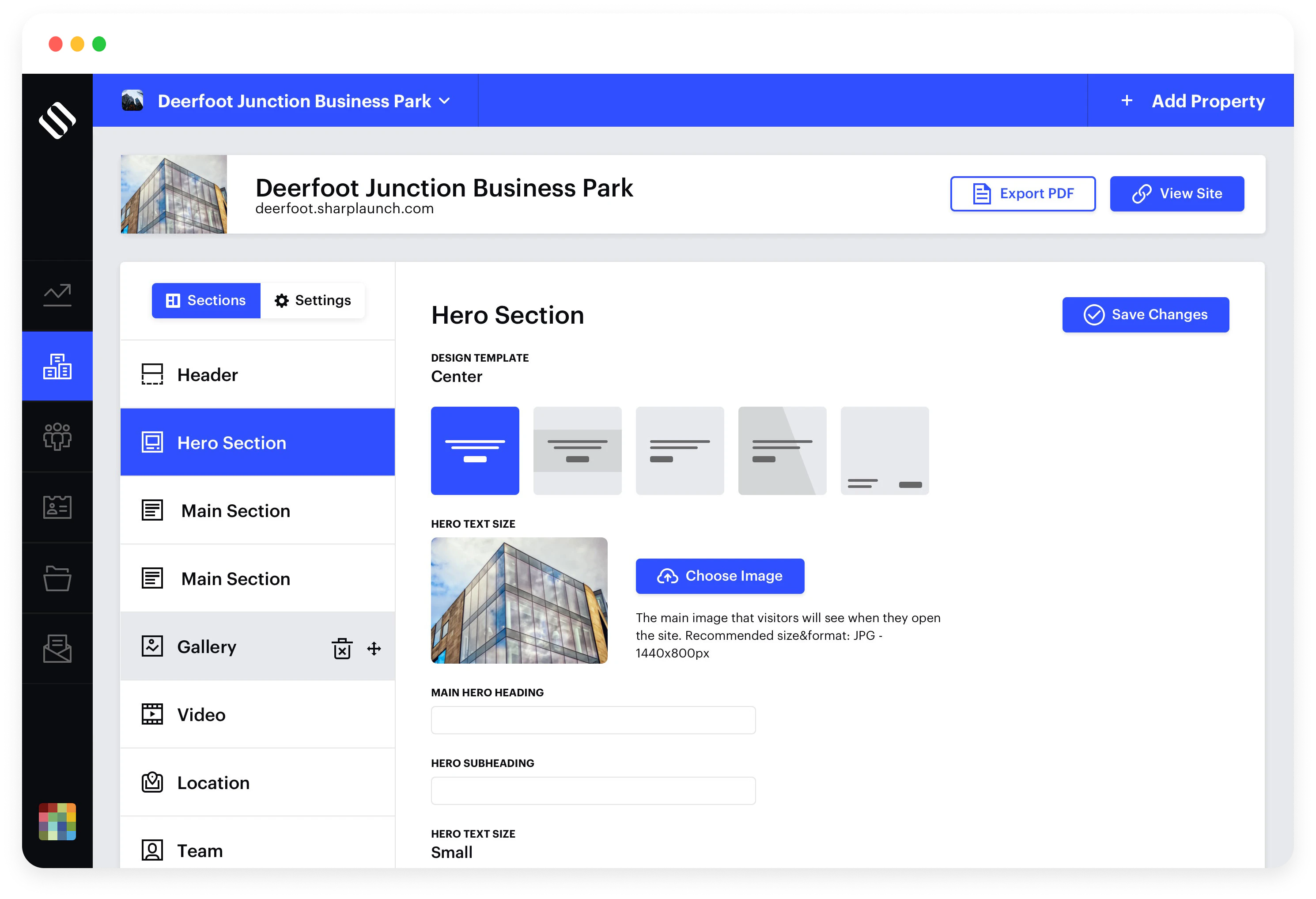Click the Export PDF button
Viewport: 1316px width, 899px height.
coord(1022,193)
